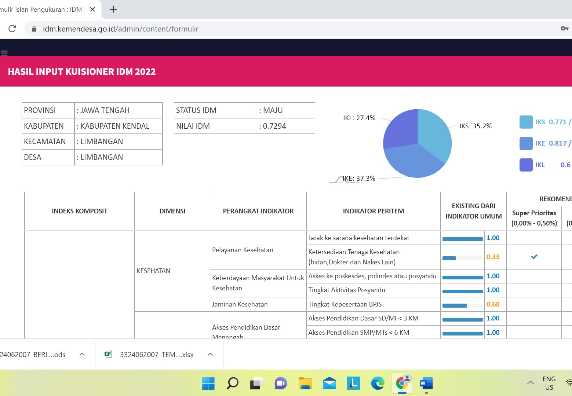Open a new browser tab
This screenshot has width=572, height=396.
pyautogui.click(x=113, y=9)
